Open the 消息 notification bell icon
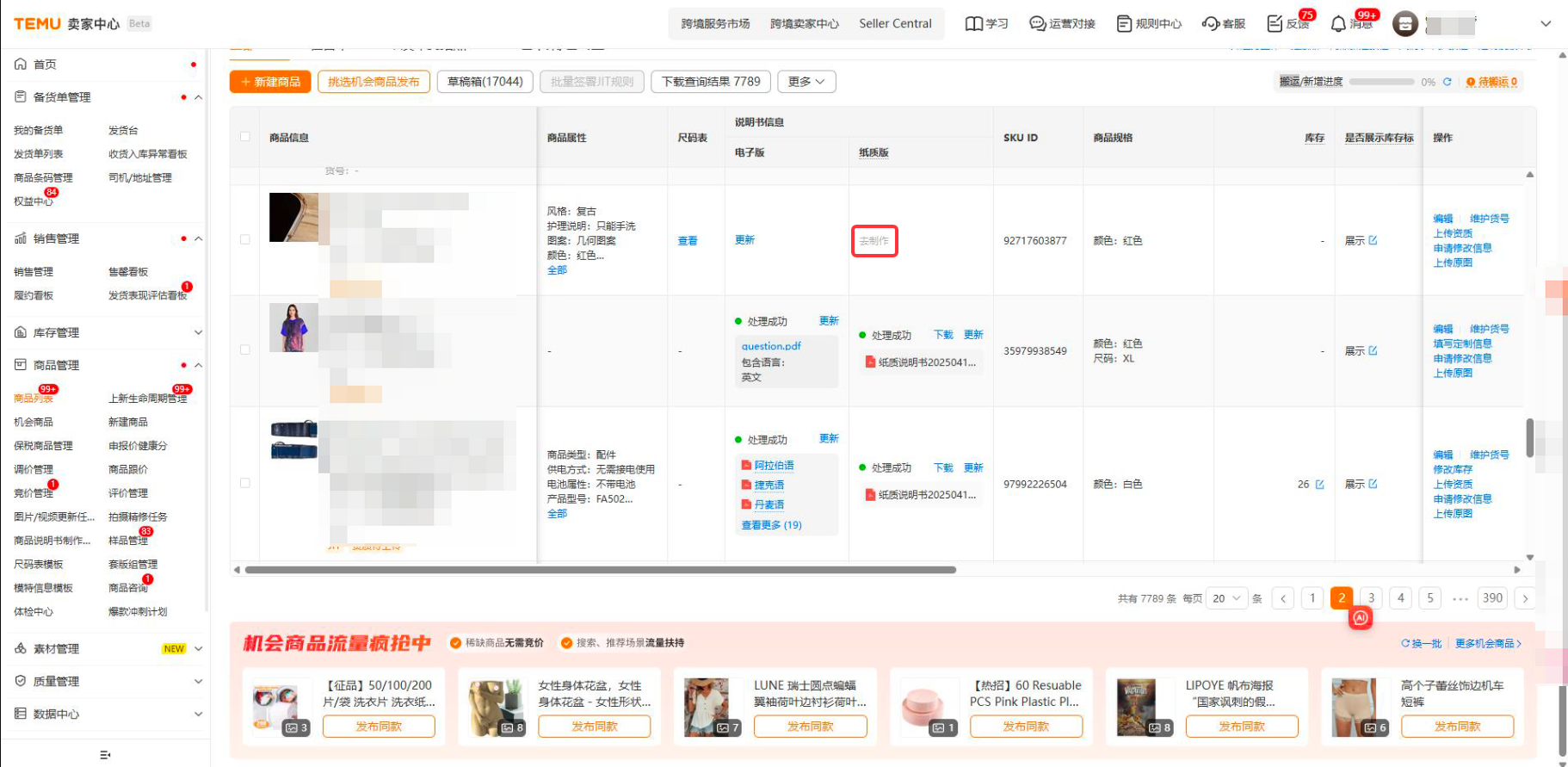 [1338, 24]
